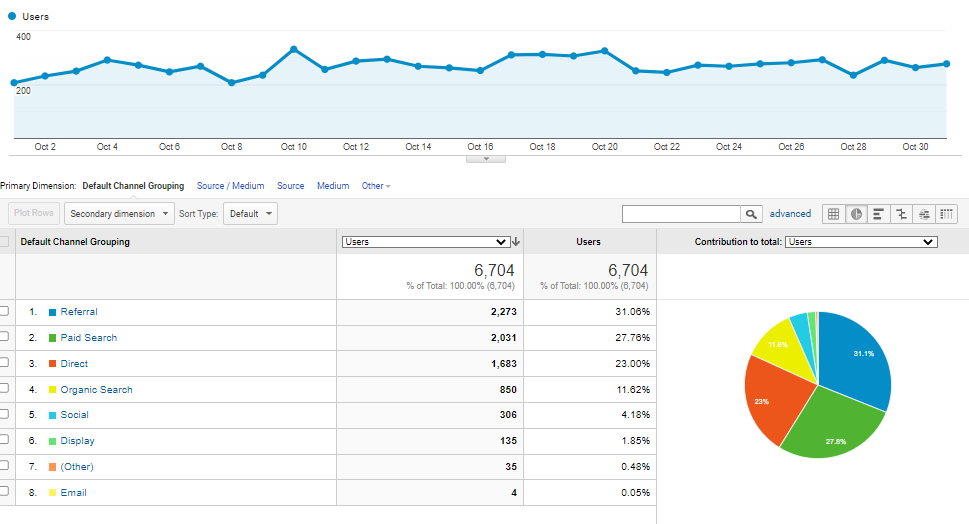This screenshot has width=969, height=524.
Task: Expand the Sort Type Default dropdown
Action: click(251, 214)
